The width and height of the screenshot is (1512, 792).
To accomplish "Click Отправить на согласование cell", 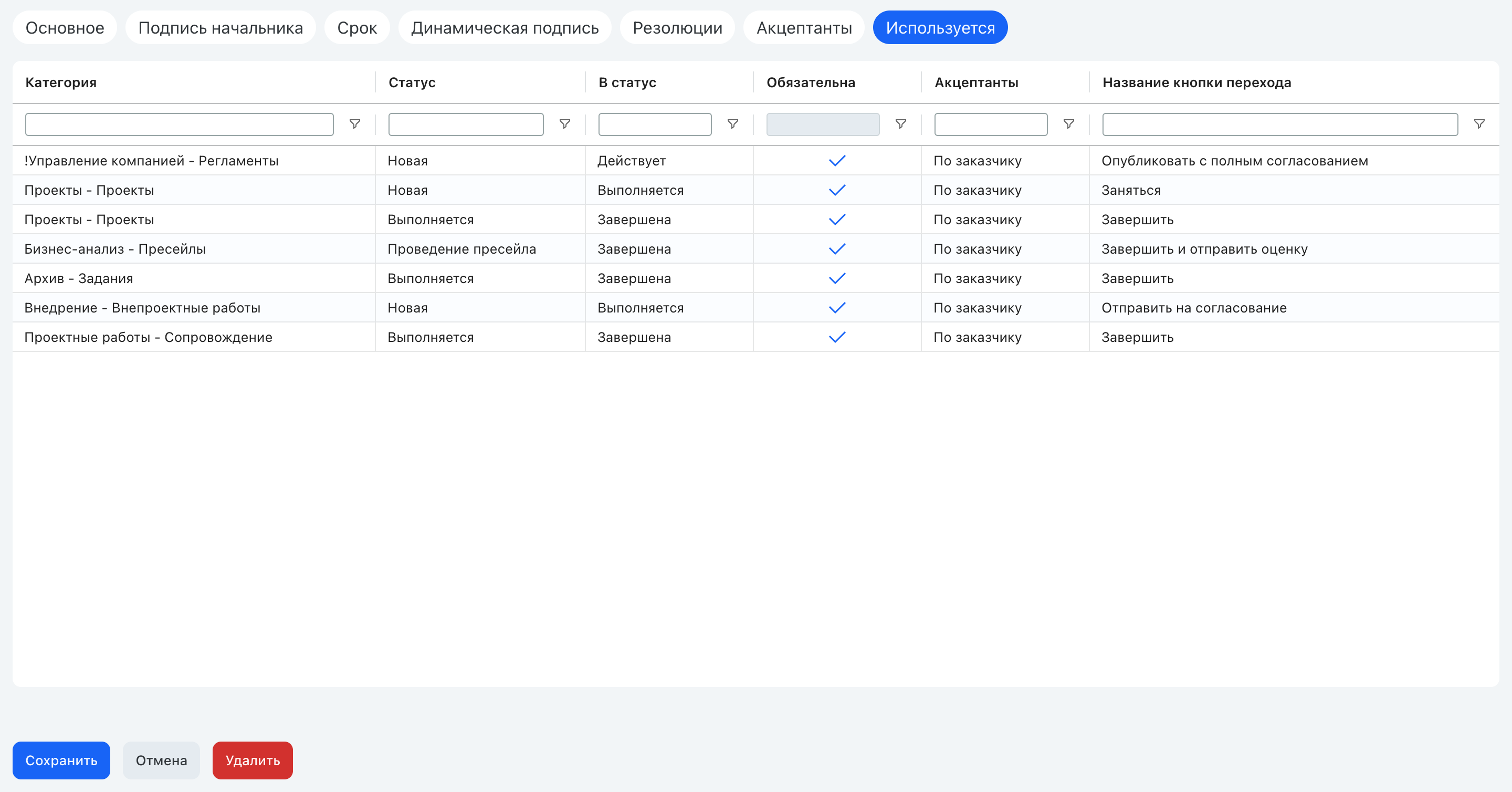I will pyautogui.click(x=1294, y=307).
